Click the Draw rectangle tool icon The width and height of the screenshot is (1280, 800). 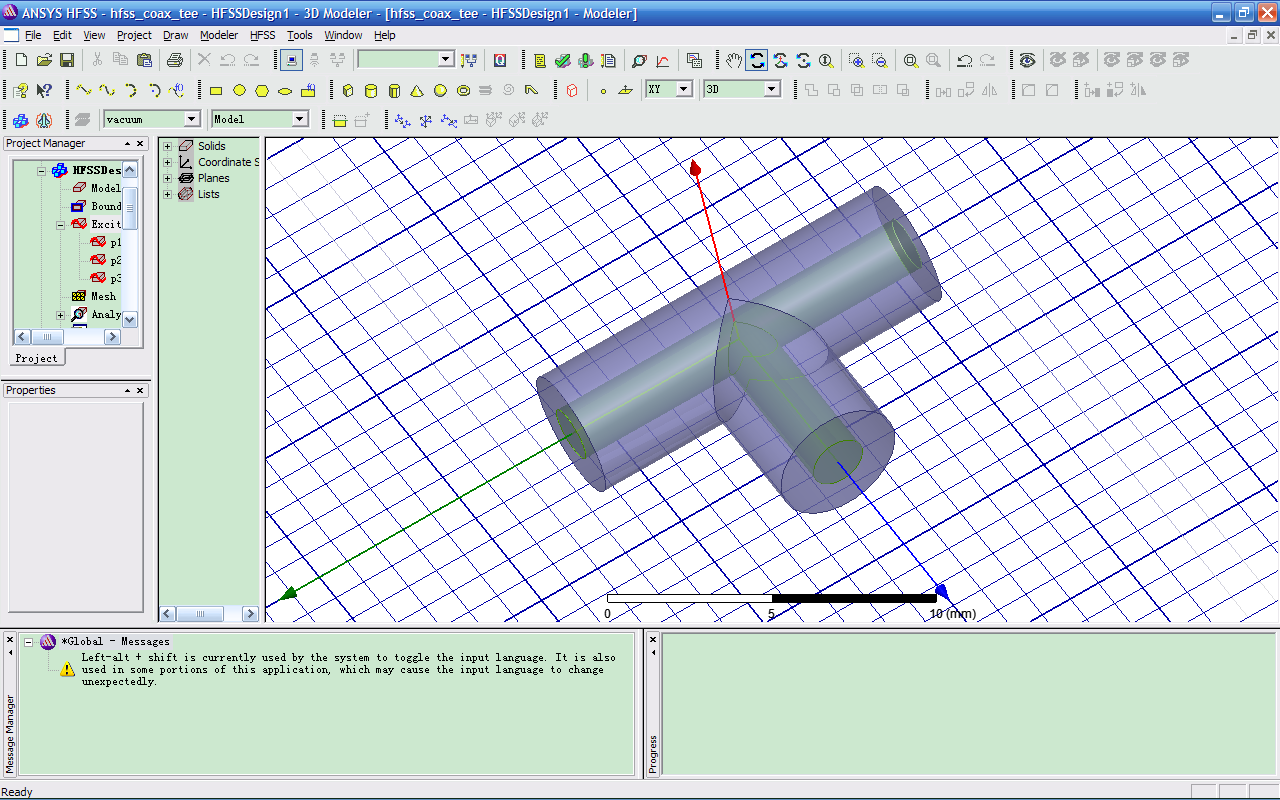(x=216, y=91)
